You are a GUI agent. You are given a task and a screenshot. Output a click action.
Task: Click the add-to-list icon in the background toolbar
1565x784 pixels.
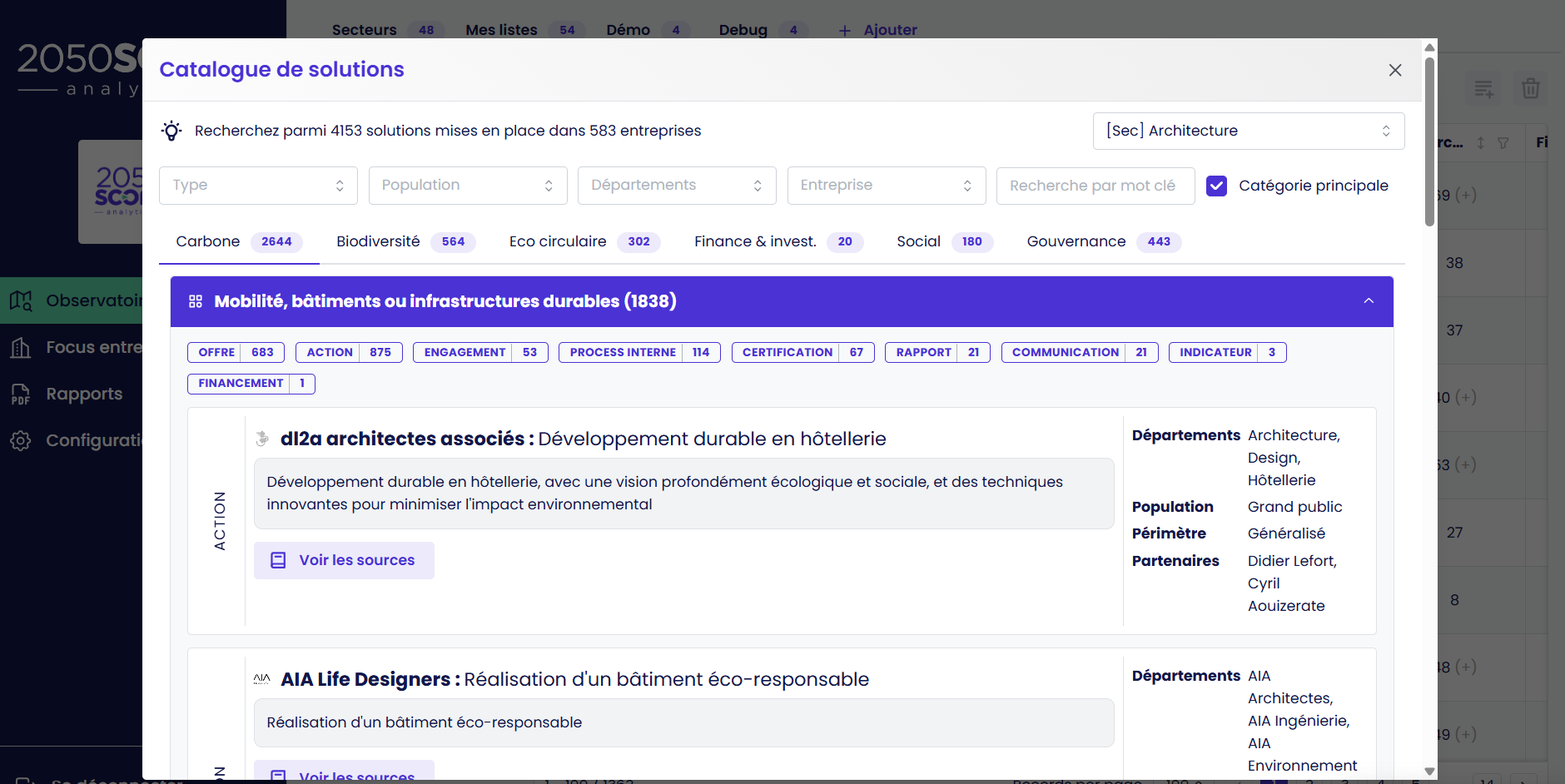tap(1483, 88)
